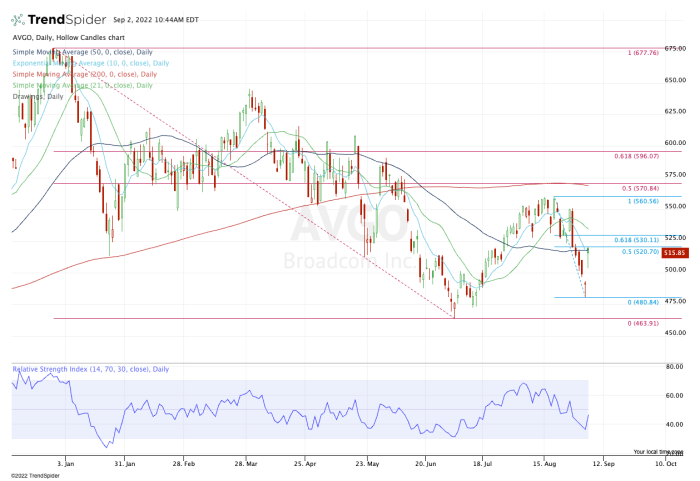Viewport: 700px width, 481px height.
Task: Click the 'Drawings, Daily' legend entry
Action: click(38, 96)
